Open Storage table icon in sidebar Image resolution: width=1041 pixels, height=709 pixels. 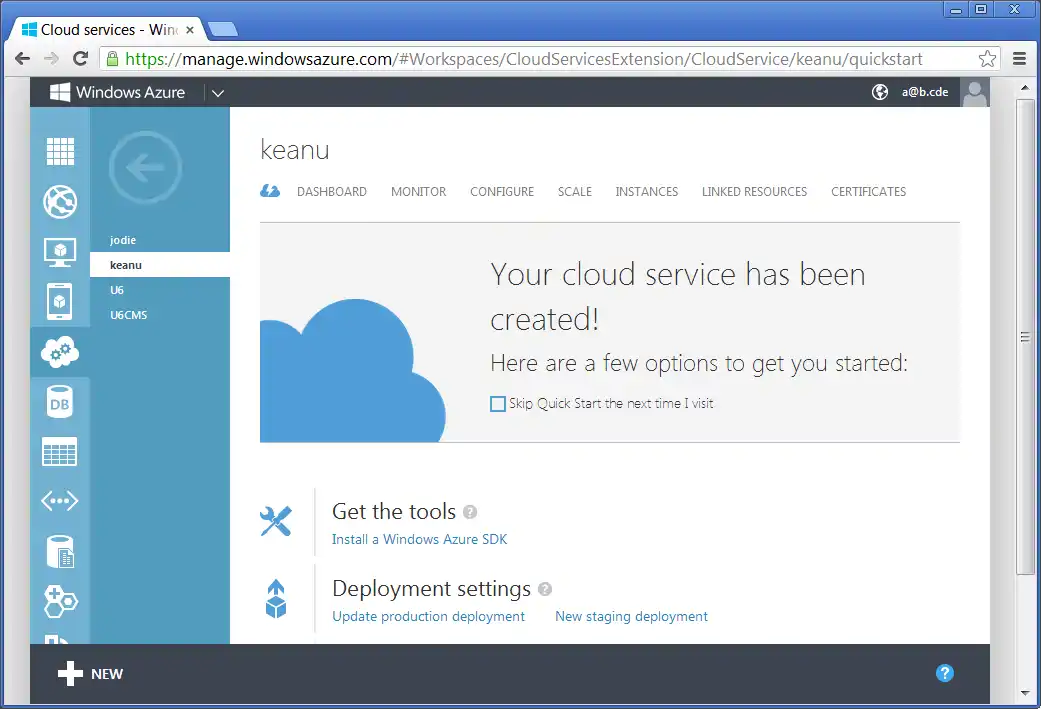[x=60, y=452]
